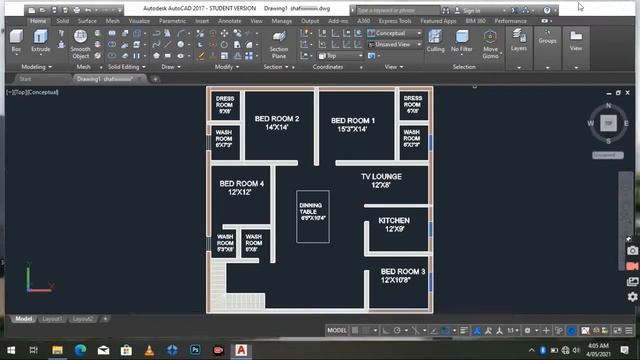Click the annotation scale 1:1 button
This screenshot has height=360, width=640.
513,330
